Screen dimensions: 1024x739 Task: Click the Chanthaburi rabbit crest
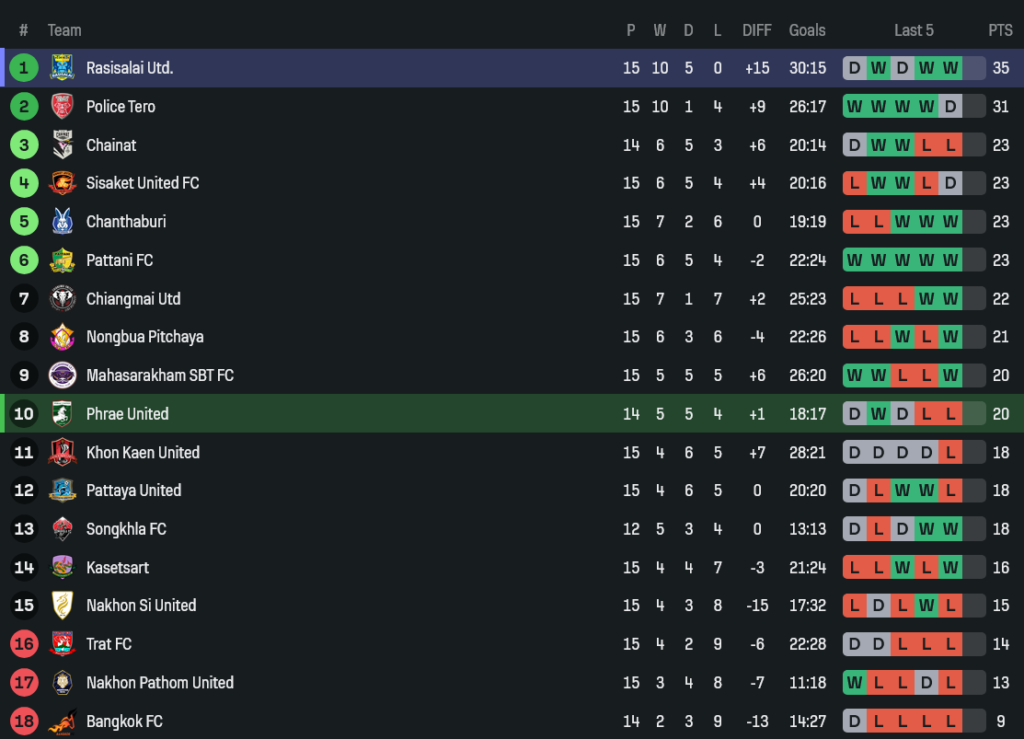pos(62,221)
